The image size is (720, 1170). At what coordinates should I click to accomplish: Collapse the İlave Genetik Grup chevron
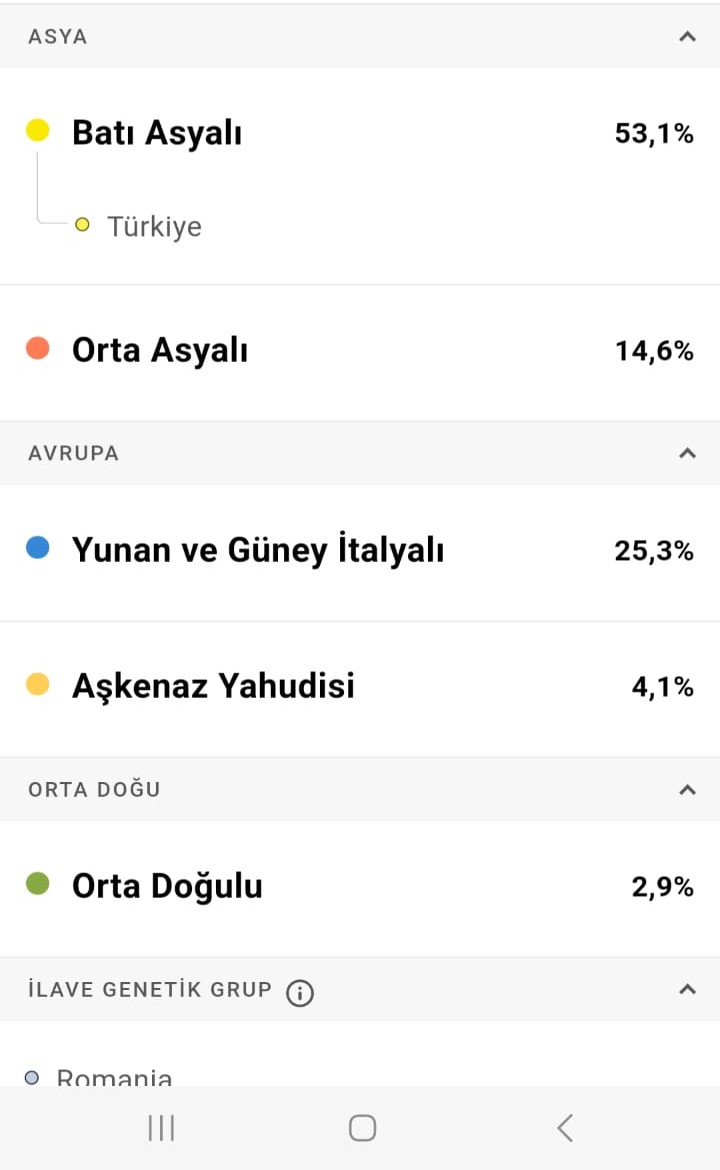coord(687,989)
